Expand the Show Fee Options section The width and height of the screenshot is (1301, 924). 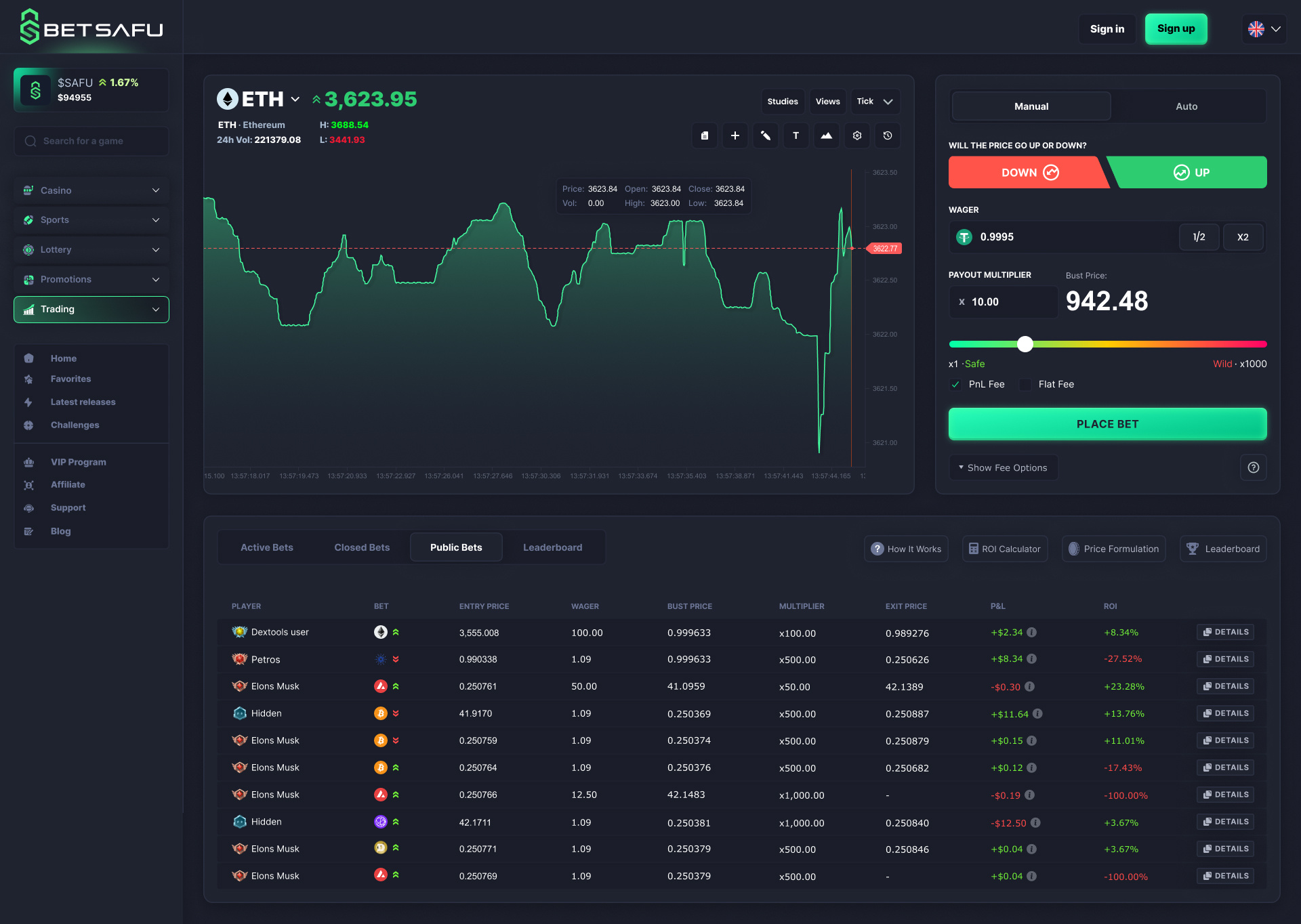1003,467
